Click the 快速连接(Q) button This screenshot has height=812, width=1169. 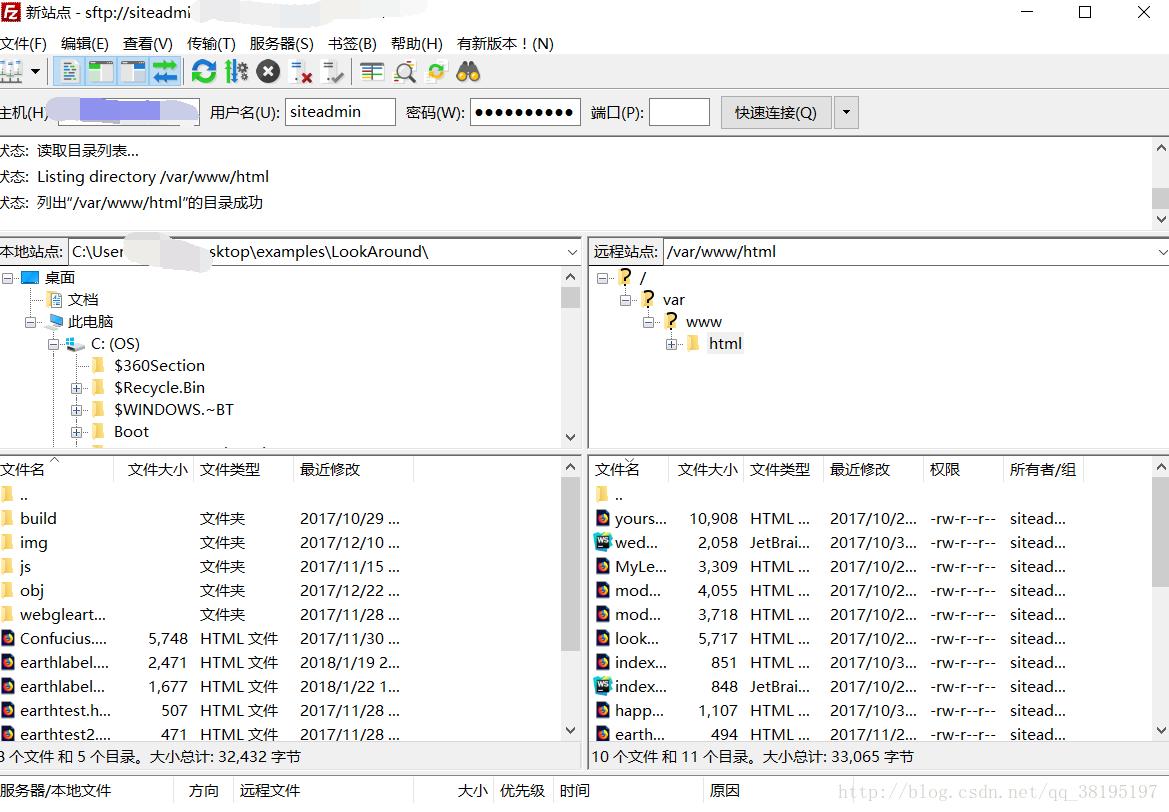[776, 113]
